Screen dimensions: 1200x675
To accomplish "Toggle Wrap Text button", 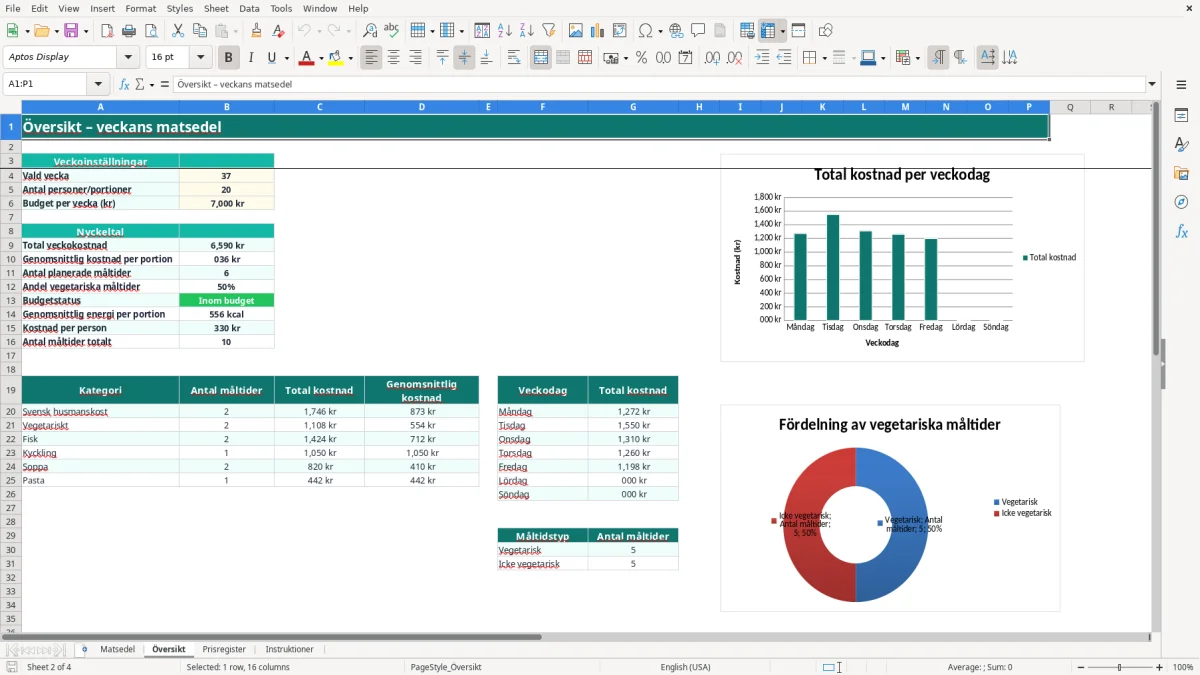I will click(514, 58).
